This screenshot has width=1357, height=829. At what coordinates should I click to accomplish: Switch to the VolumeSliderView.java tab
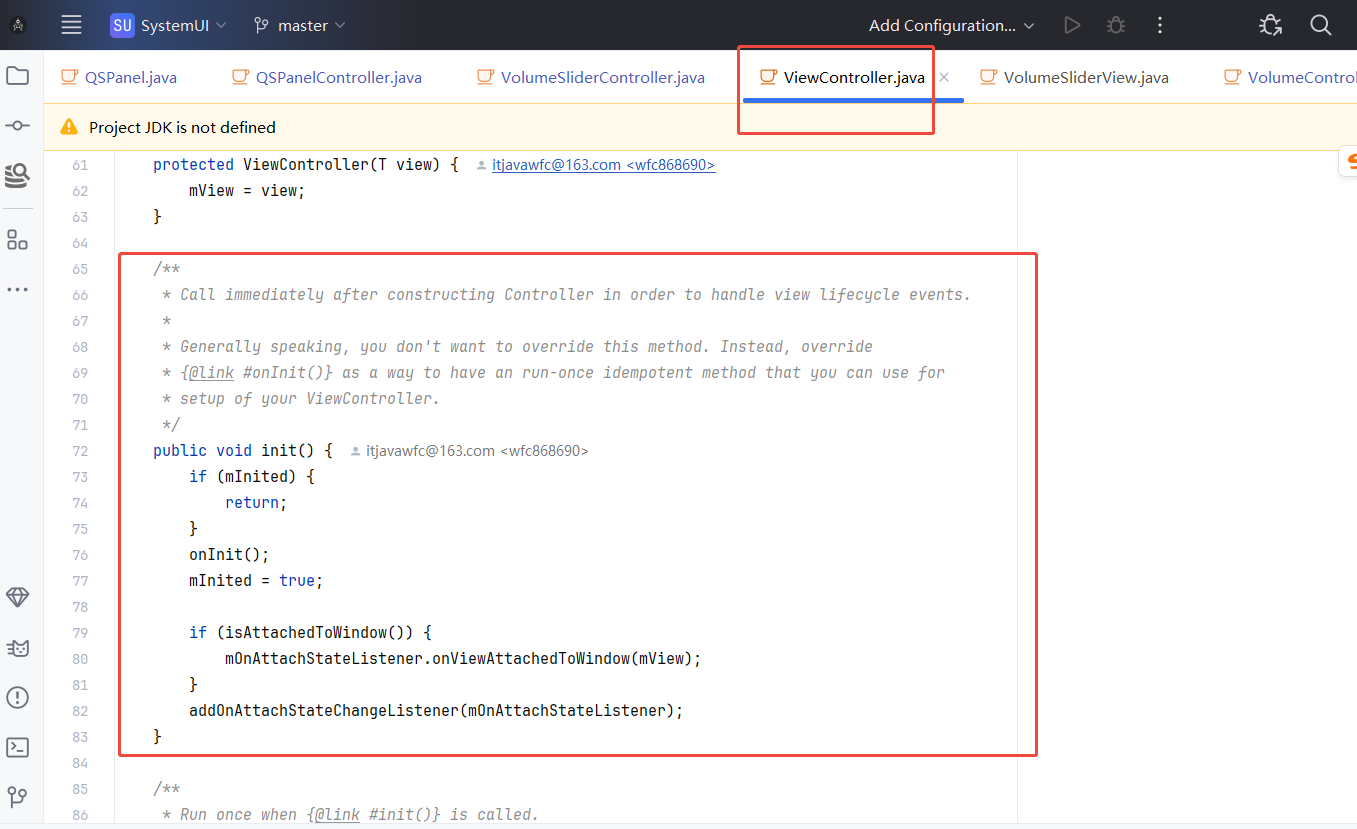[x=1074, y=77]
